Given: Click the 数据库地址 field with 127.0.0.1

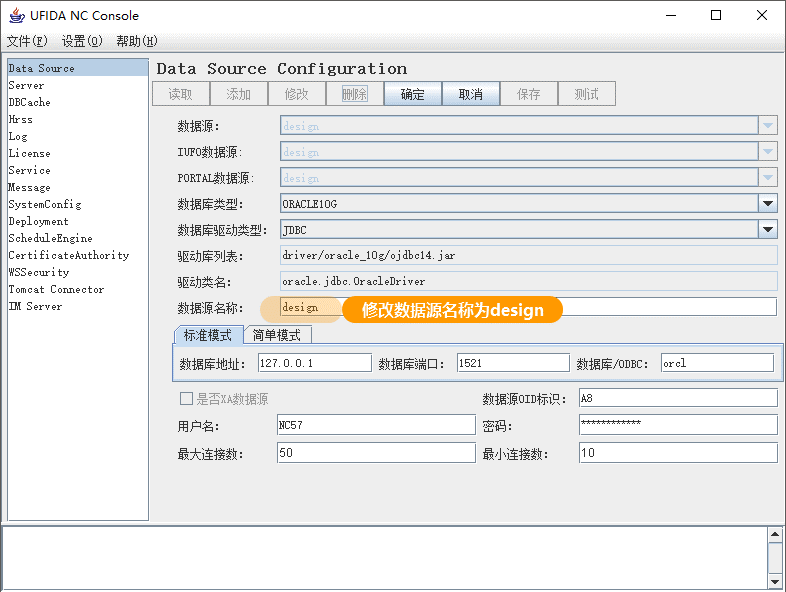Looking at the screenshot, I should point(314,363).
